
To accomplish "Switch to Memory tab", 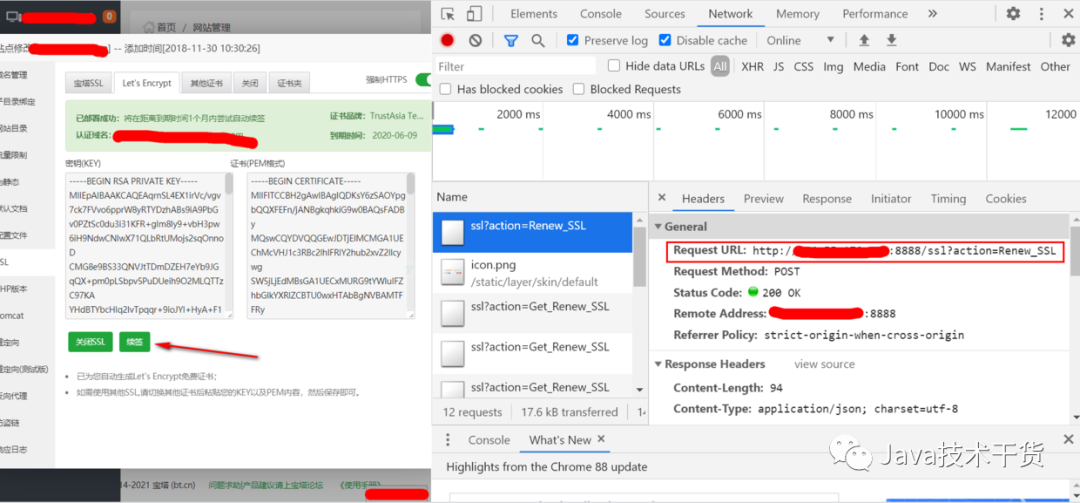I will (798, 14).
